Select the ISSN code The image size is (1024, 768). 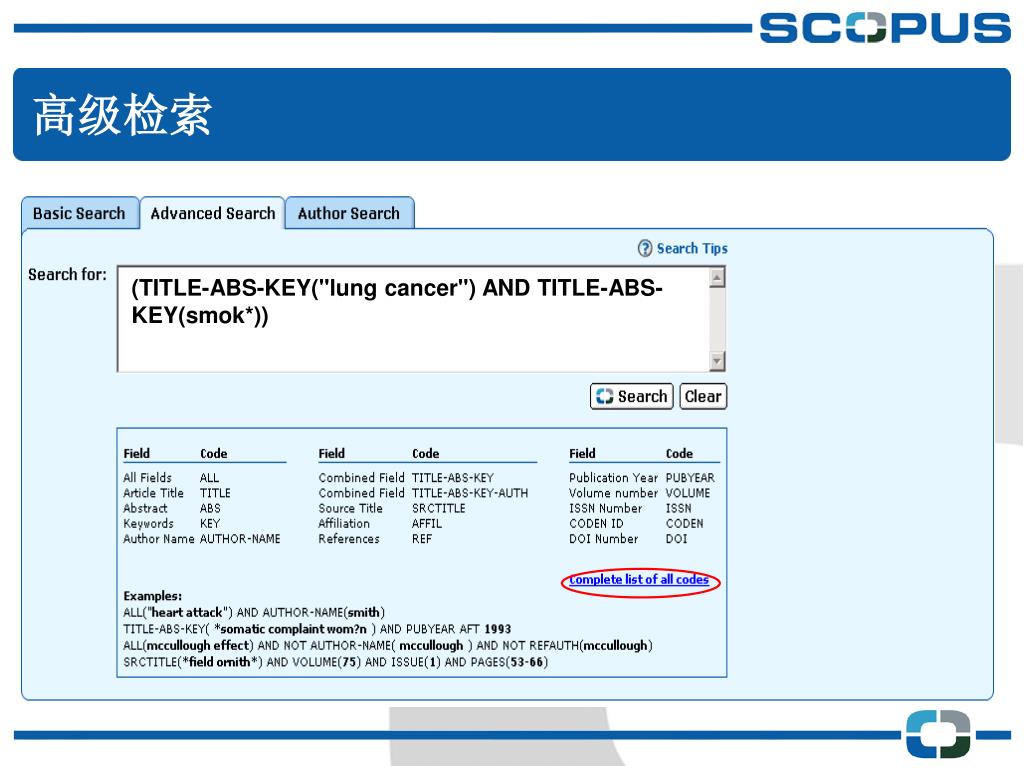click(x=679, y=508)
